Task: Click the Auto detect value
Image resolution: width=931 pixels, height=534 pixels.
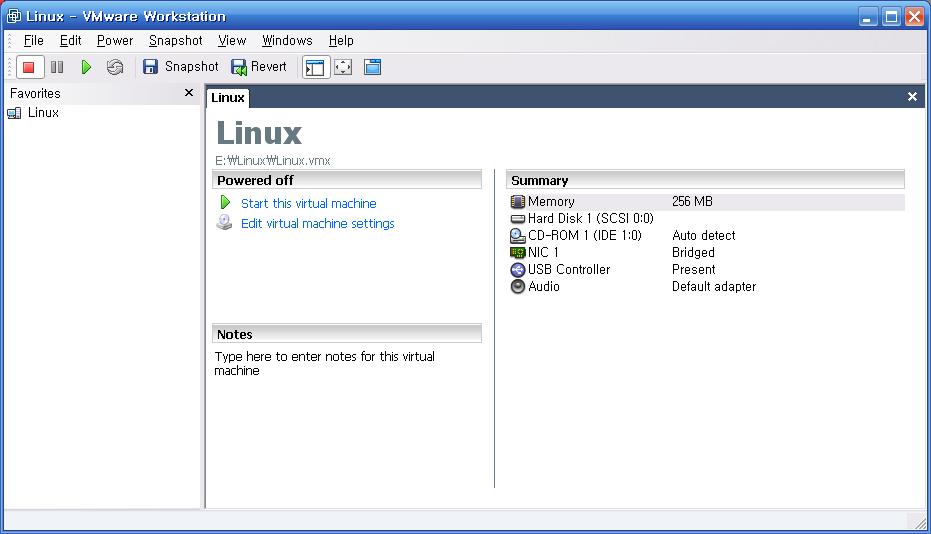Action: pos(704,235)
